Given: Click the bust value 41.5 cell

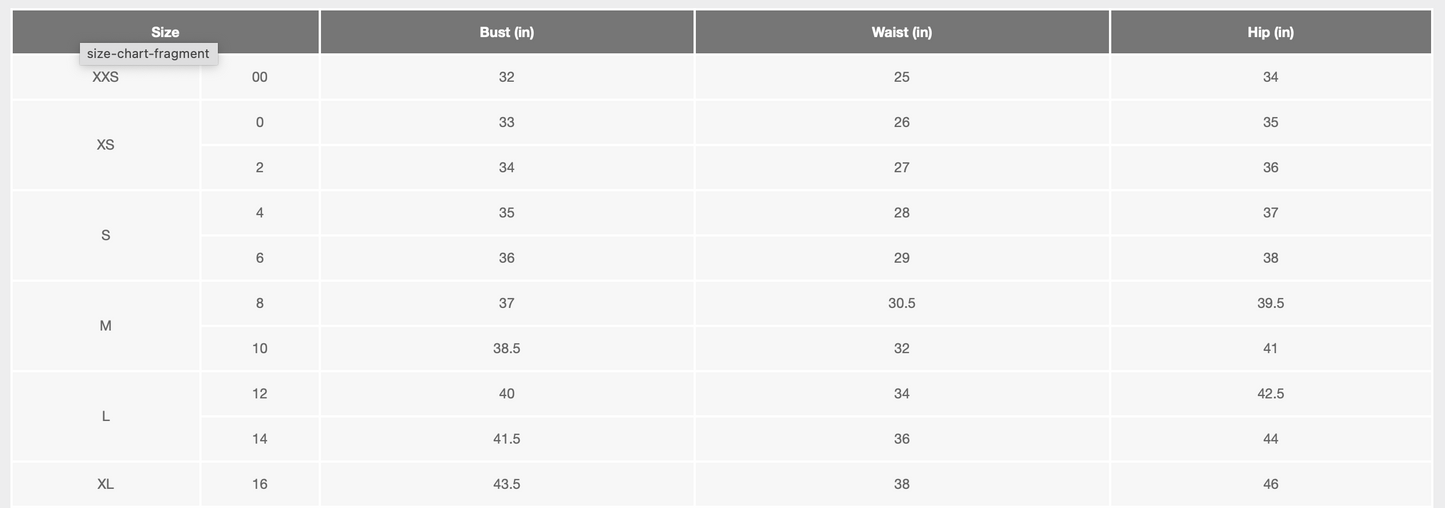Looking at the screenshot, I should point(507,439).
